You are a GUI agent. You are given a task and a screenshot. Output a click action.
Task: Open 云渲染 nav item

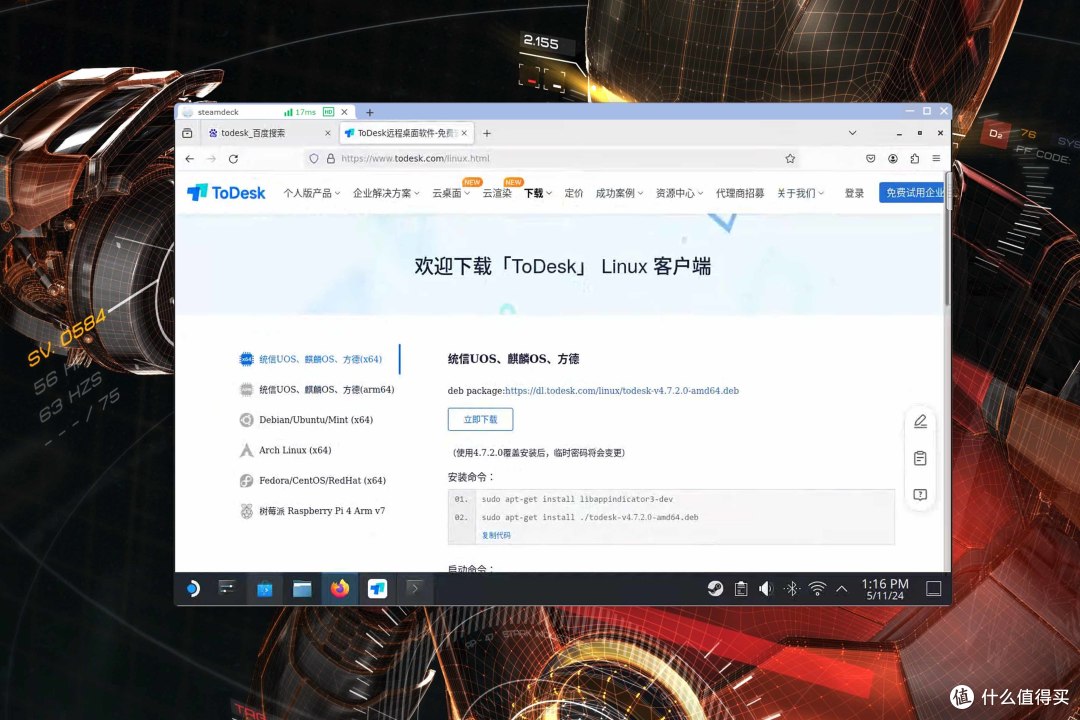click(497, 193)
